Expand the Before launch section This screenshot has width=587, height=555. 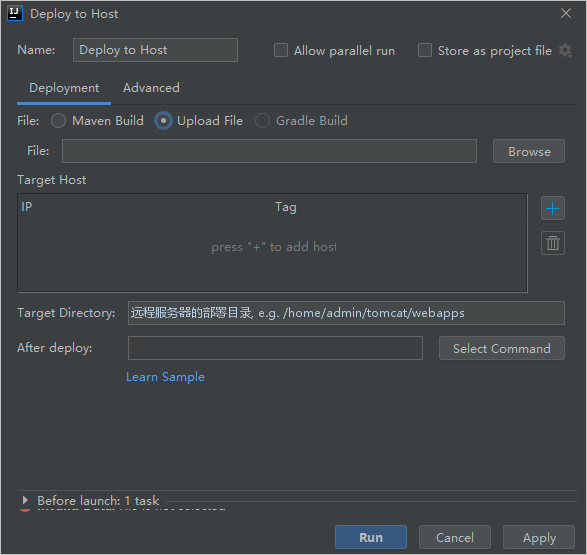pyautogui.click(x=25, y=500)
